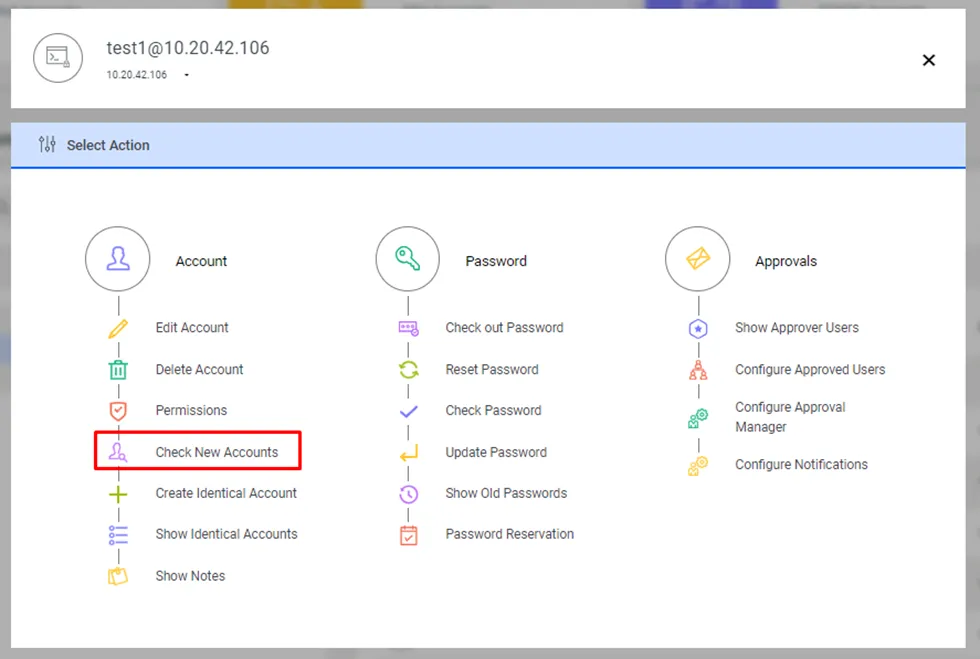Click the plus icon for Create Identical Account
Screen dimensions: 980x659
pos(118,494)
